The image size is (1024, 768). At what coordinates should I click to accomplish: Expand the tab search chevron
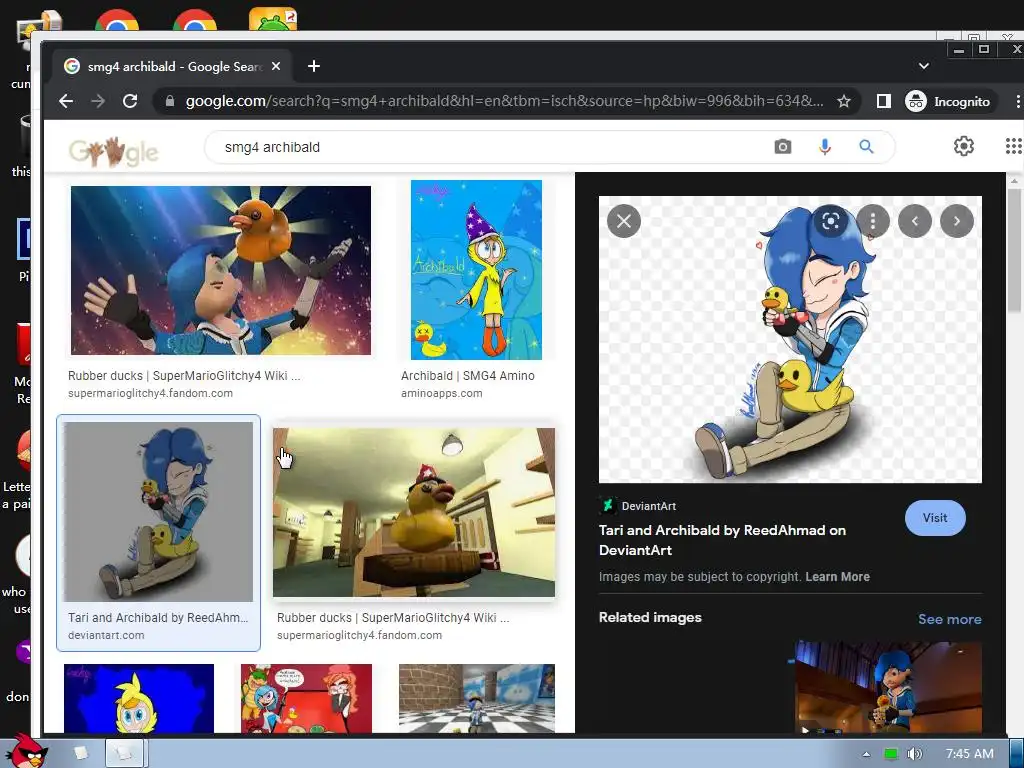923,66
